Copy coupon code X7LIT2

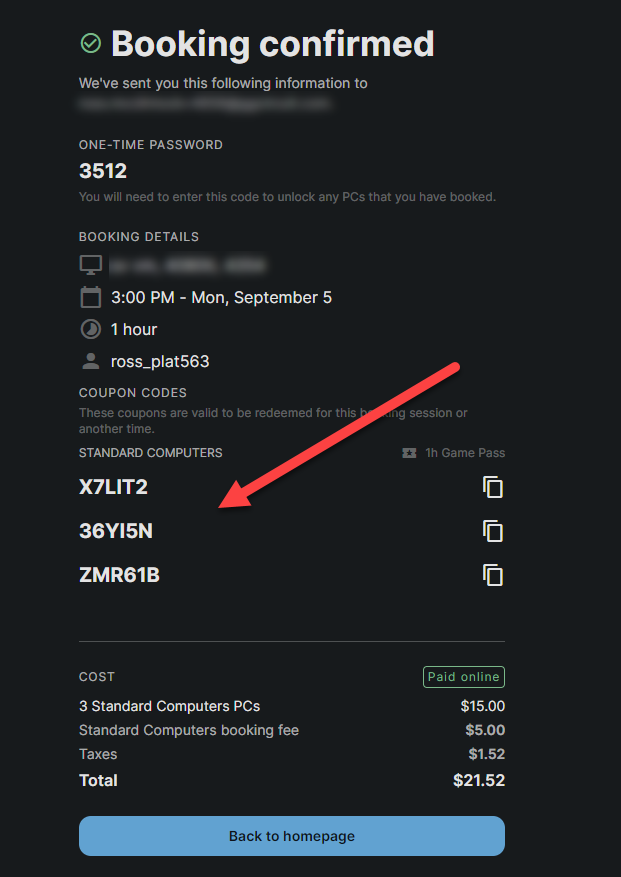(492, 487)
